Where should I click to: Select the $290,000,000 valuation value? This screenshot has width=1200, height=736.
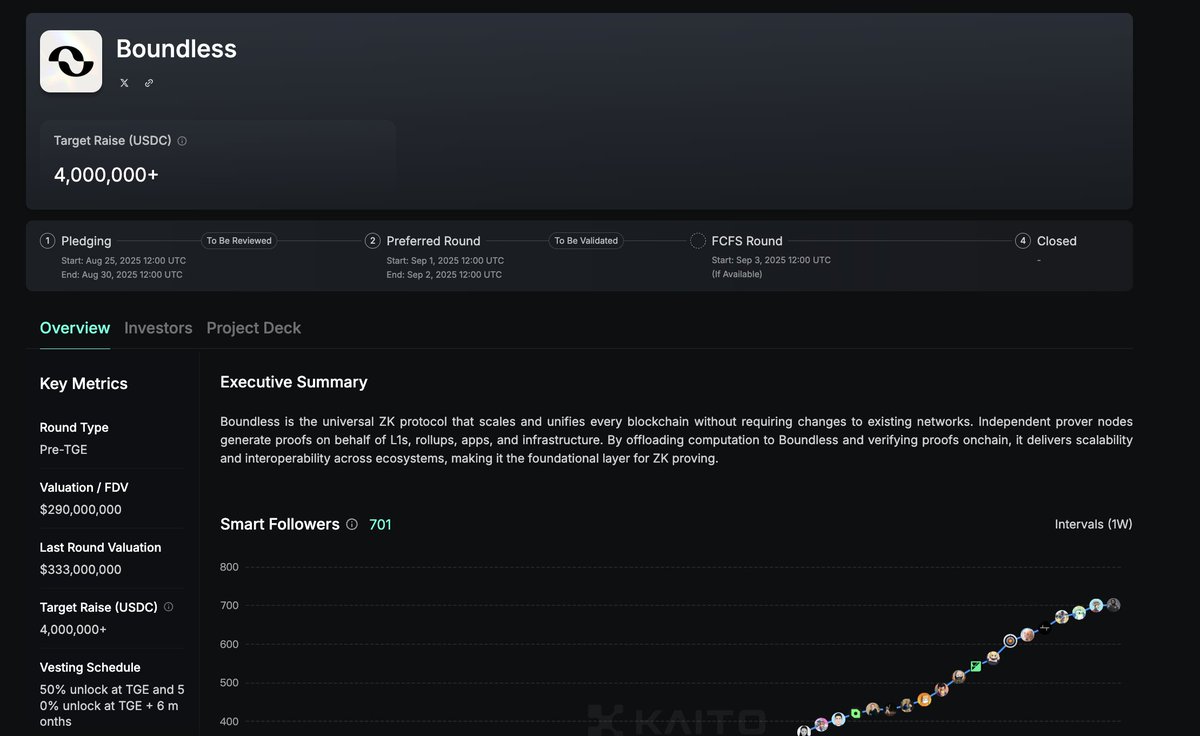pos(81,510)
